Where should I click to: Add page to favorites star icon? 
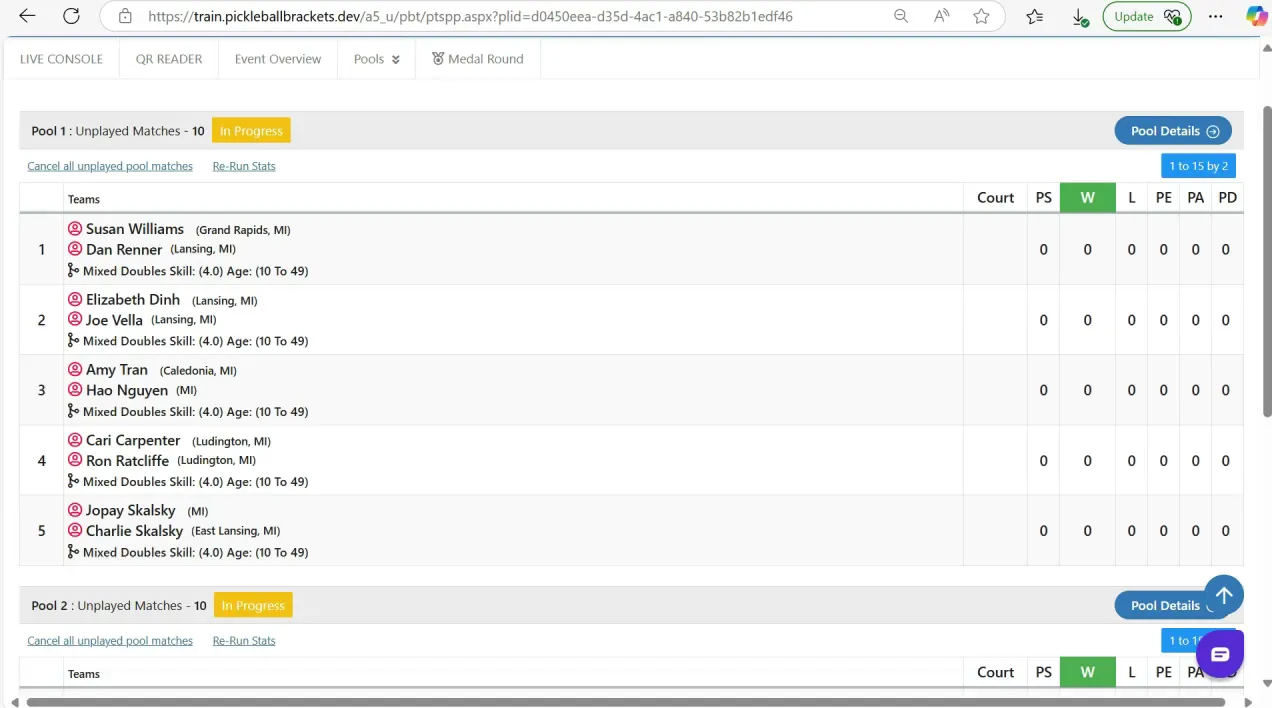pyautogui.click(x=981, y=16)
